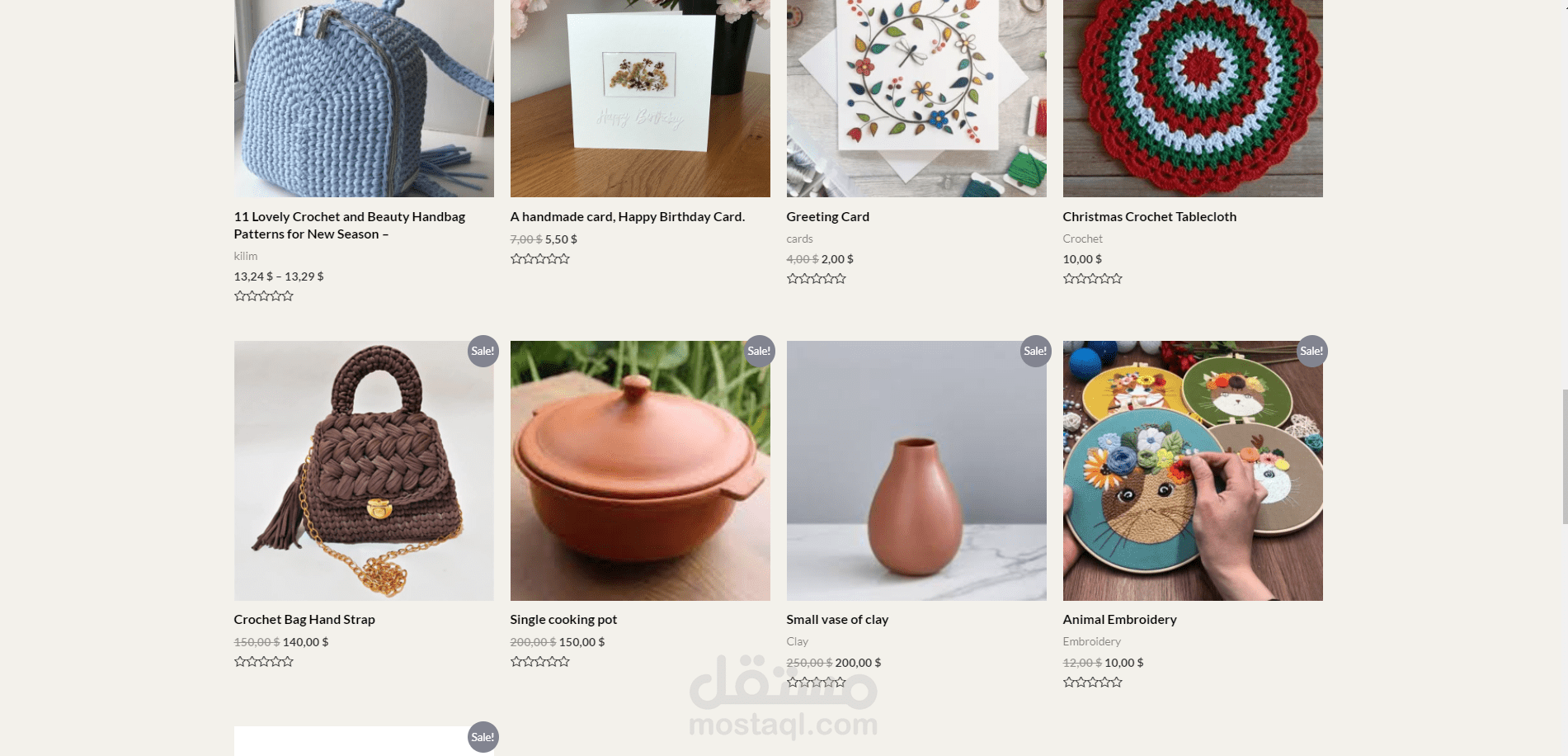Click star rating under Animal Embroidery
This screenshot has height=756, width=1568.
(1093, 683)
